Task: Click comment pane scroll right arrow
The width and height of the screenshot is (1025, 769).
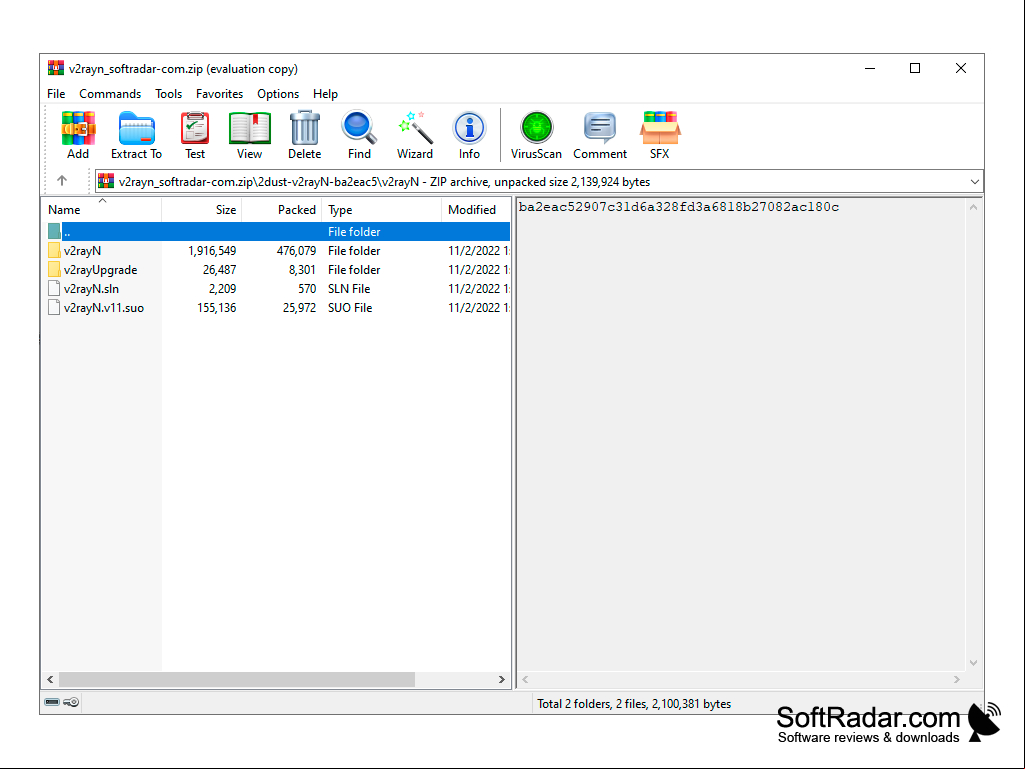Action: click(956, 679)
